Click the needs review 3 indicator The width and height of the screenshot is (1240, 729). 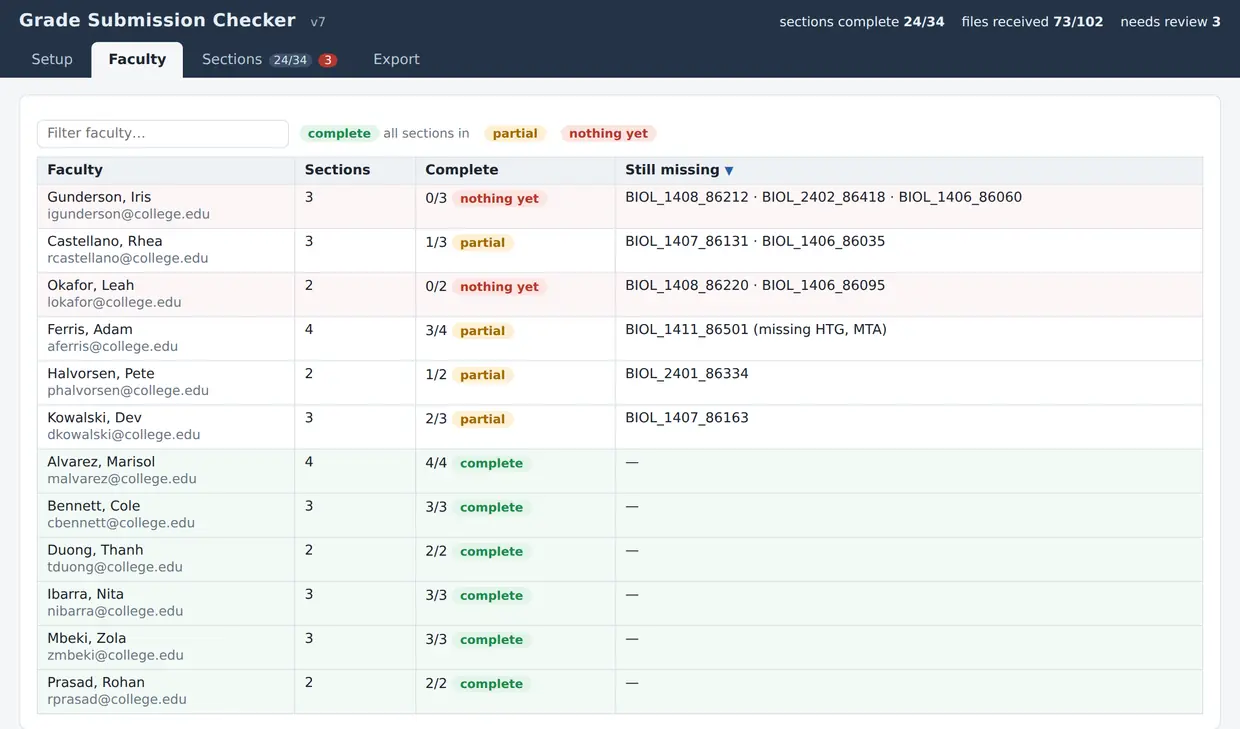[1170, 21]
